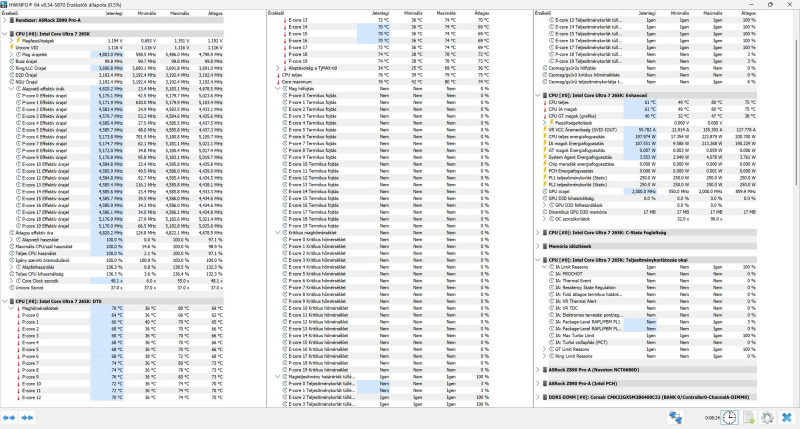Click chip icon of Memória időzítések section

(545, 246)
